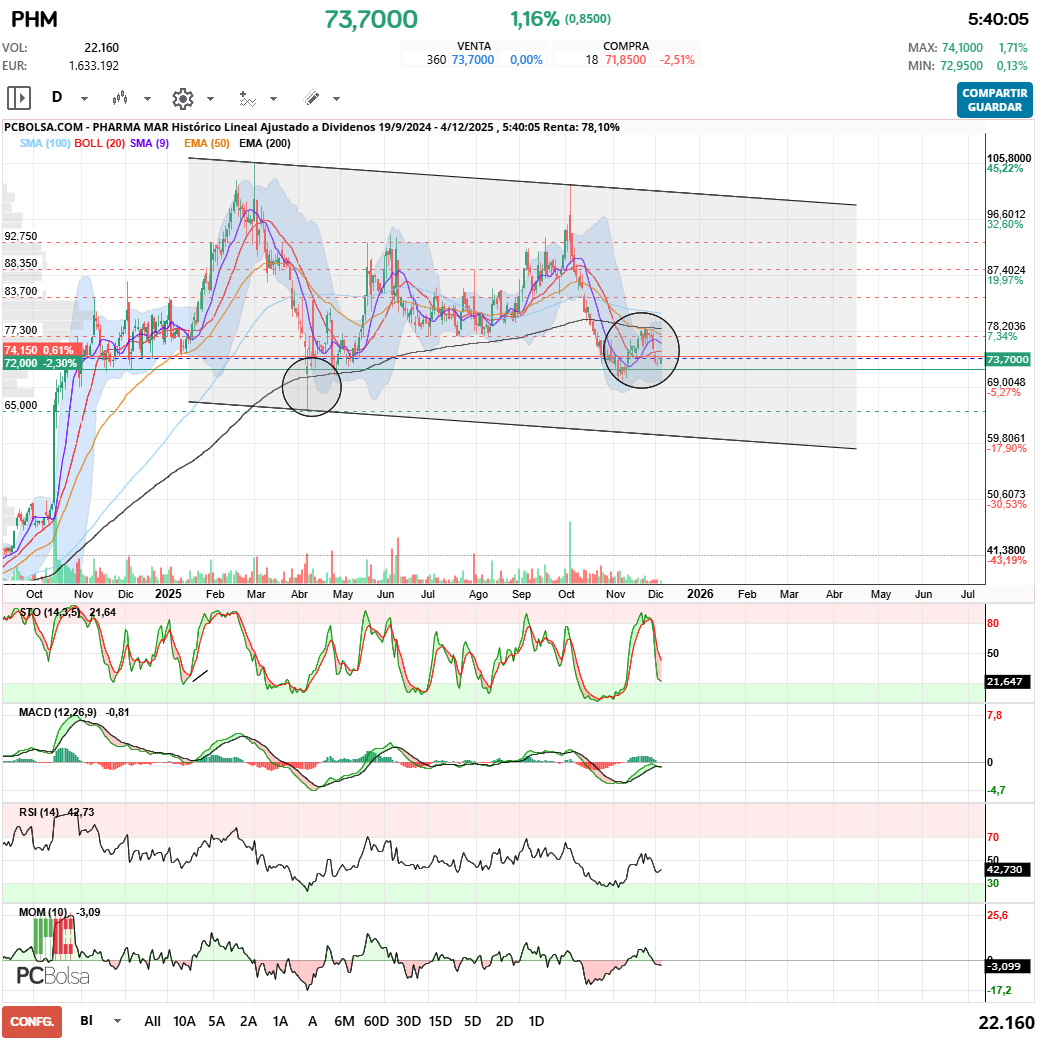Click the STO (14,3,5) indicator label
This screenshot has height=1043, width=1048.
click(x=50, y=612)
